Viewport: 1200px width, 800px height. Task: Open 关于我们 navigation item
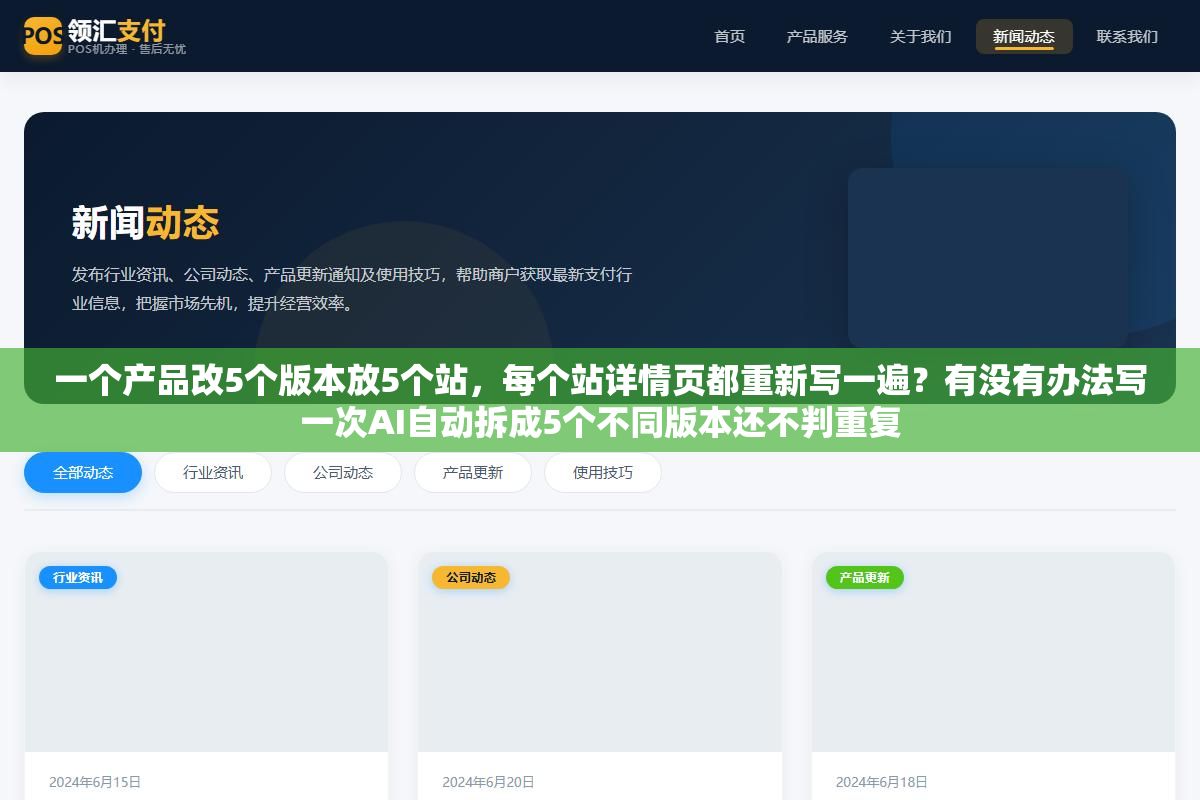click(921, 36)
